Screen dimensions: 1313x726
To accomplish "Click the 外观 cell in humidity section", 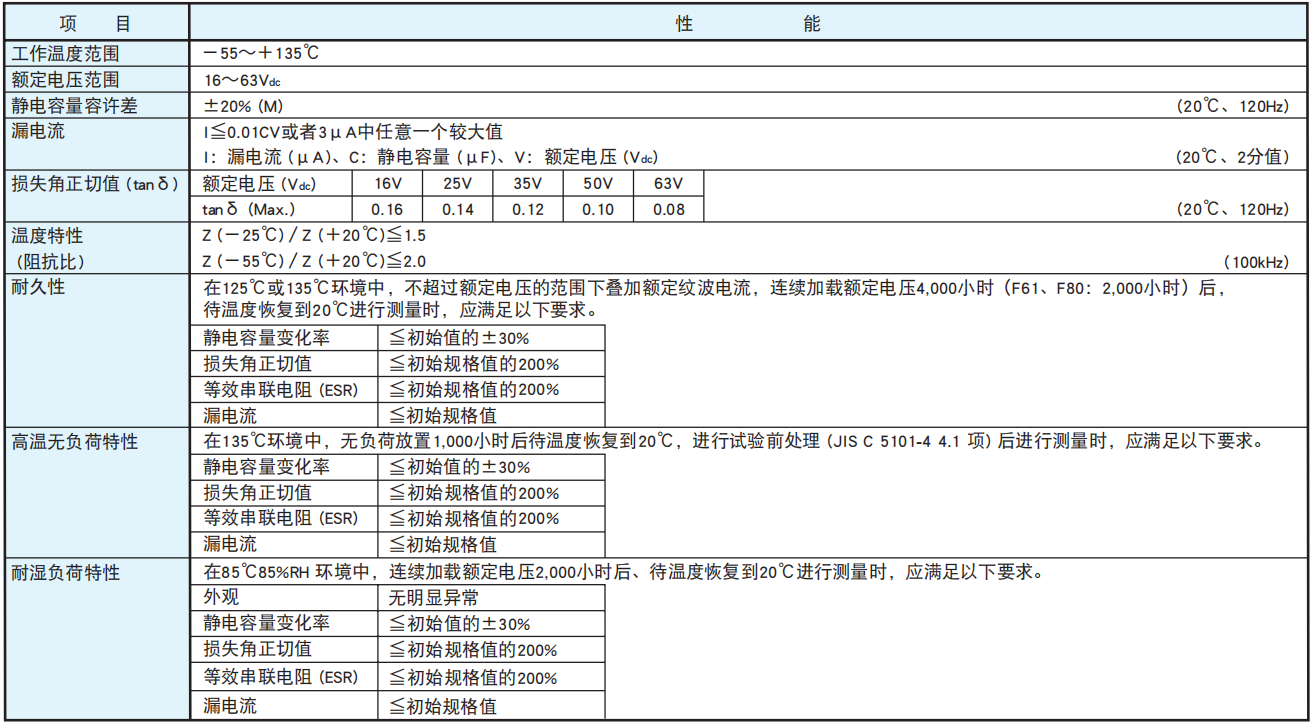I will click(x=222, y=598).
